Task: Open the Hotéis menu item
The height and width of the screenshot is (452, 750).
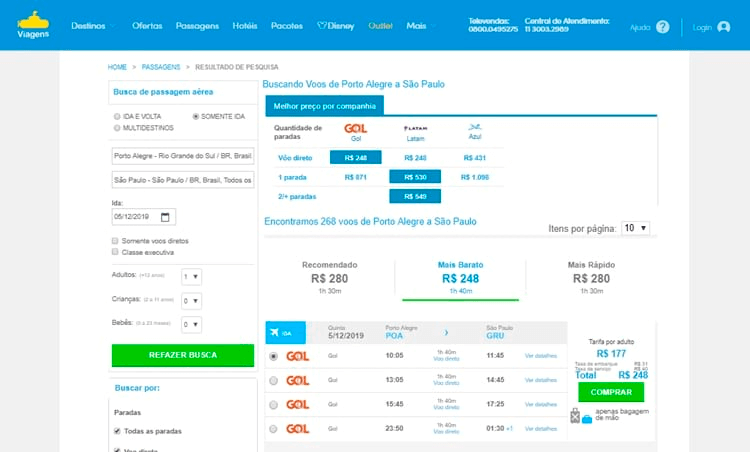Action: pyautogui.click(x=245, y=26)
